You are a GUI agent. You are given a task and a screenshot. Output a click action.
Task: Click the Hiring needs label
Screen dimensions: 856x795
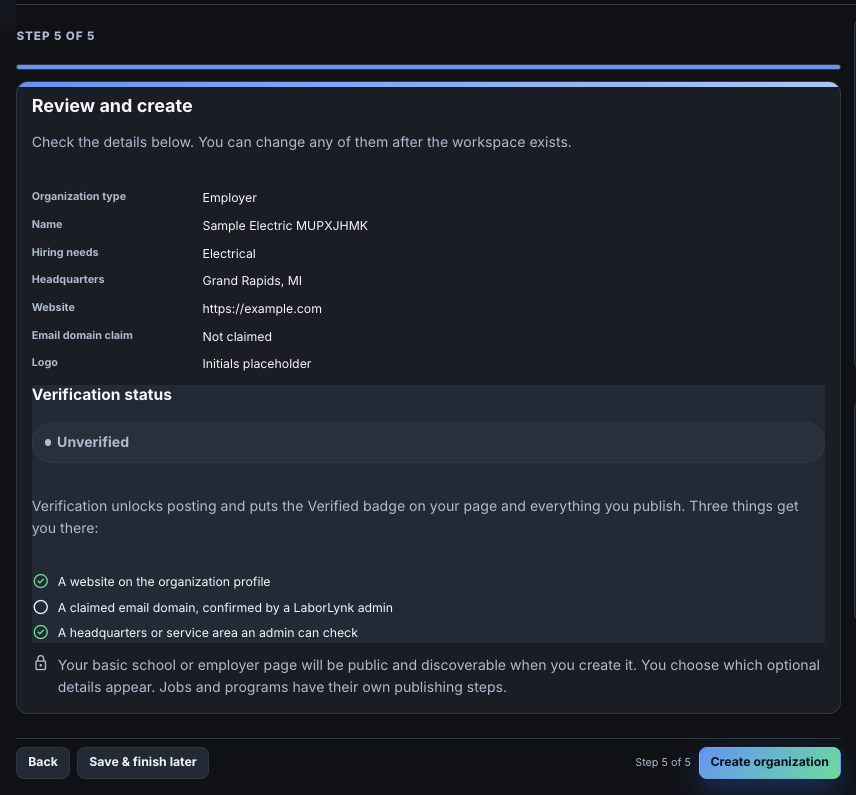(x=65, y=252)
